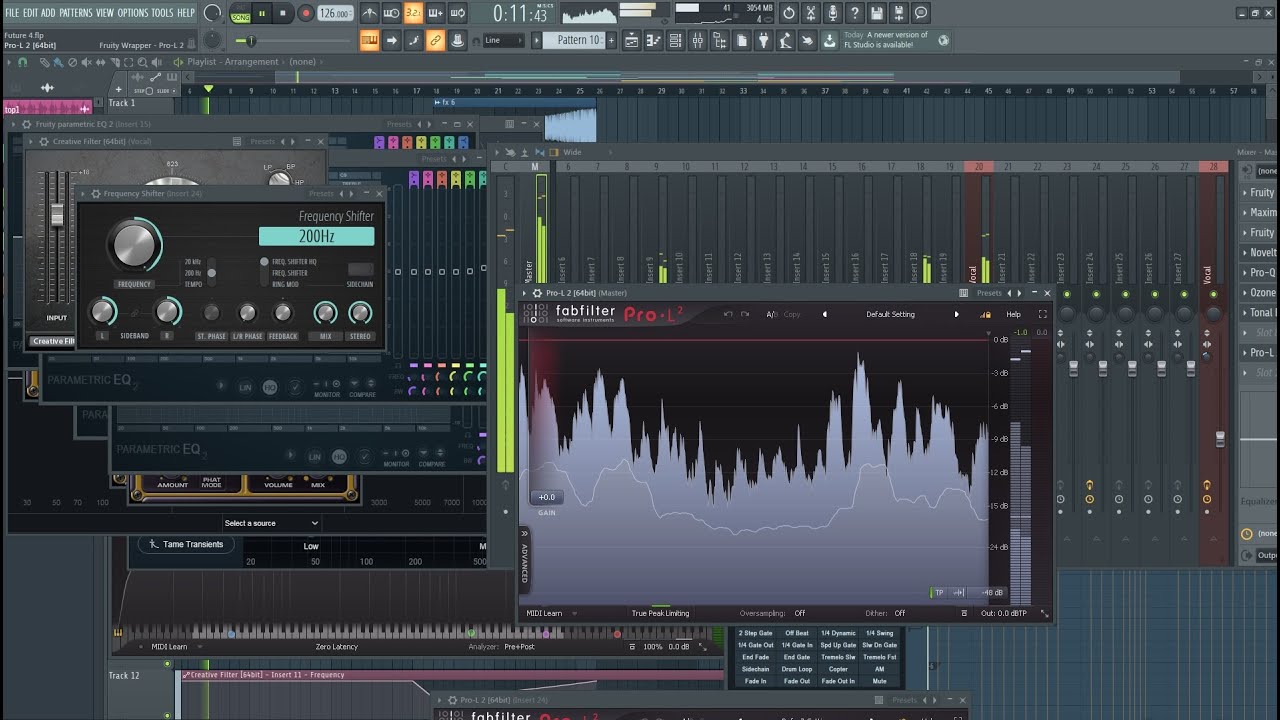
Task: Open the TOOLS menu
Action: (x=162, y=13)
